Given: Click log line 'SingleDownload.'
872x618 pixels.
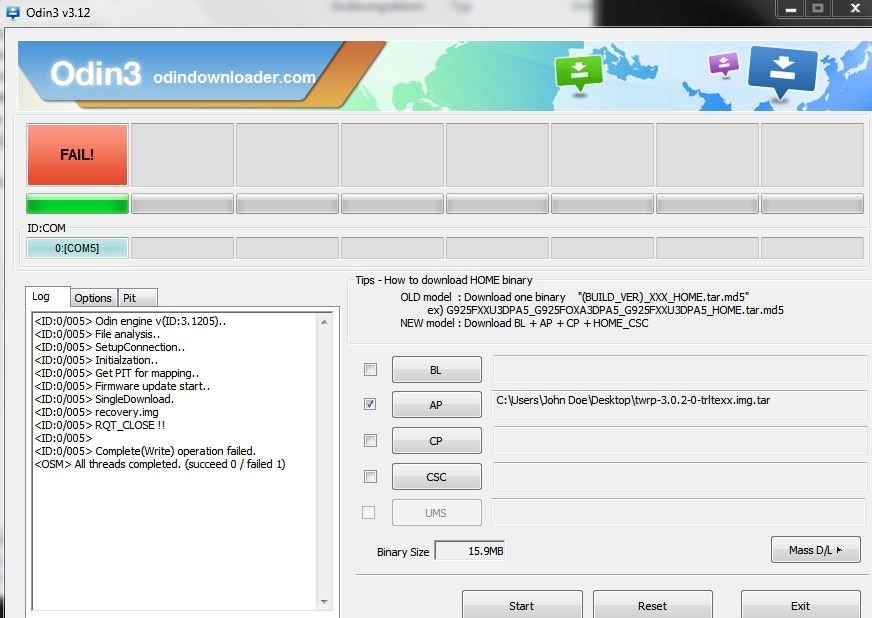Looking at the screenshot, I should click(104, 399).
